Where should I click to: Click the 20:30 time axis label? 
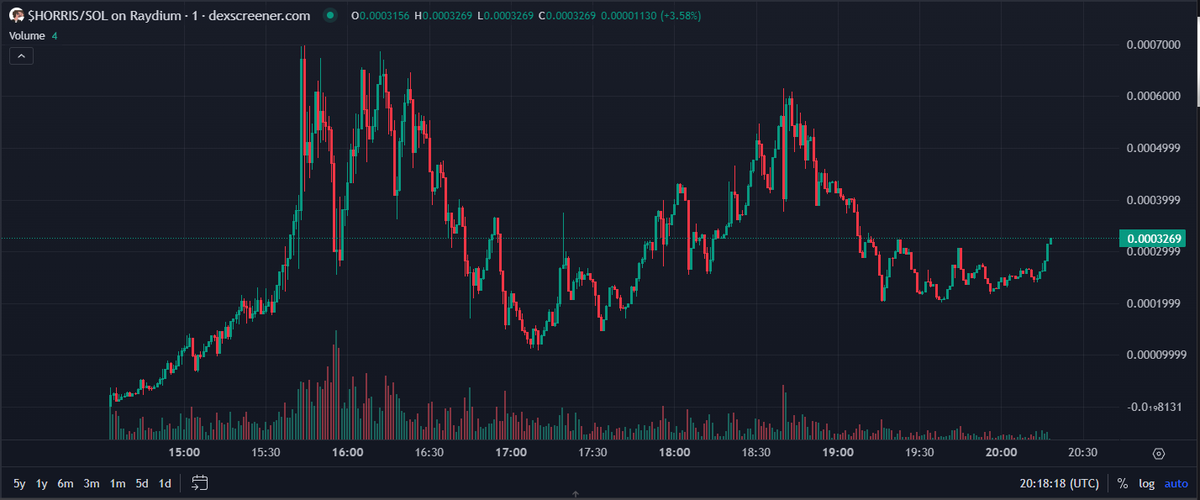tap(1083, 453)
